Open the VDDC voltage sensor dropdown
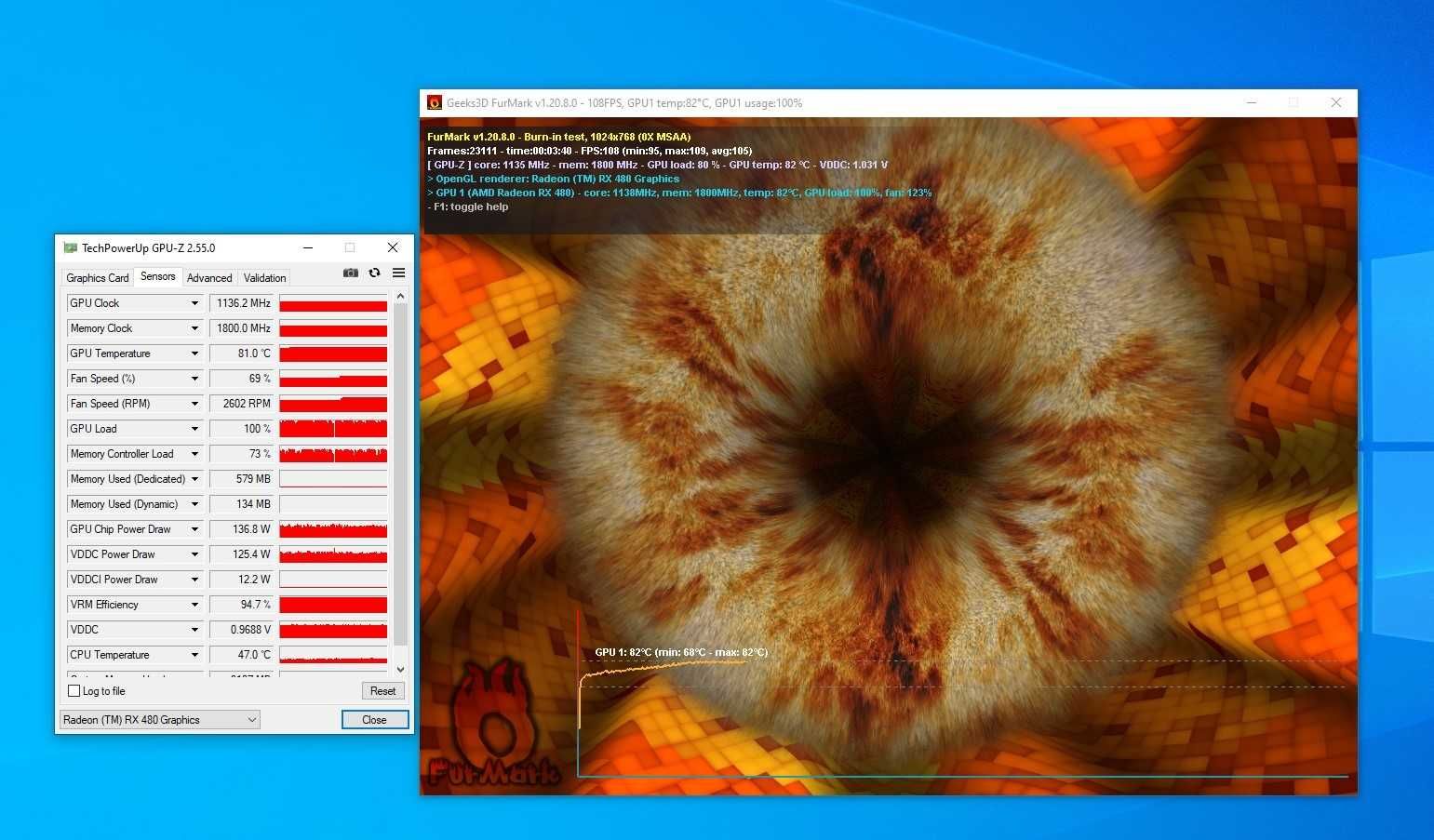 (194, 630)
